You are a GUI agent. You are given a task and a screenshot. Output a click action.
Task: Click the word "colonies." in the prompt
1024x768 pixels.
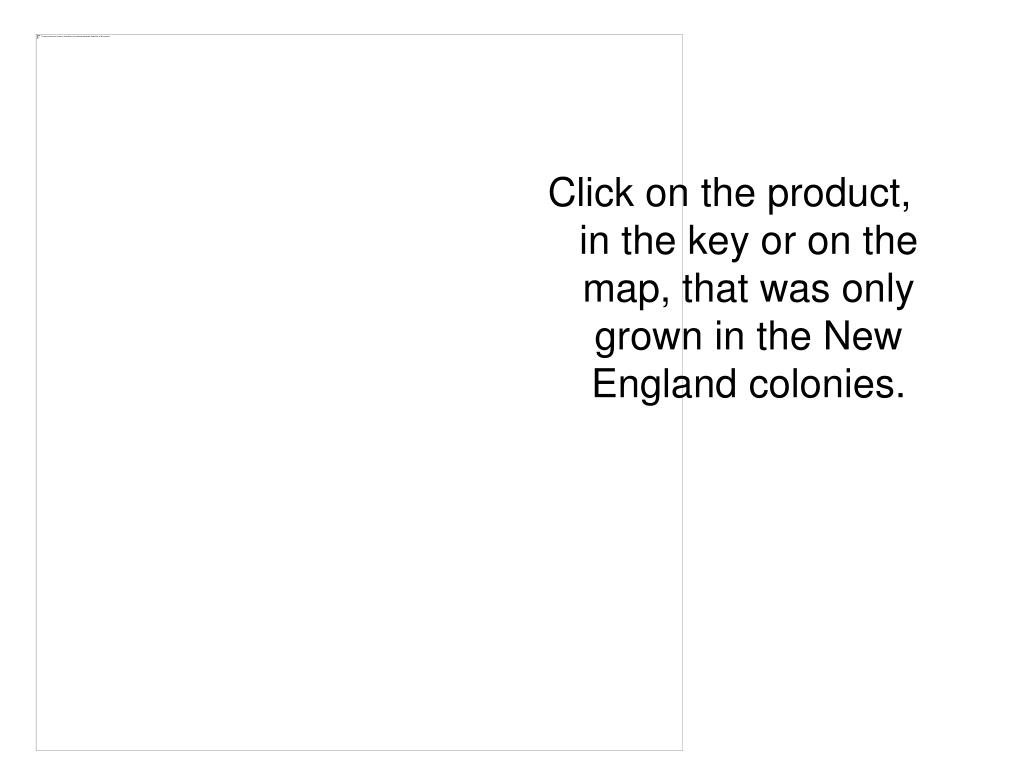coord(827,384)
